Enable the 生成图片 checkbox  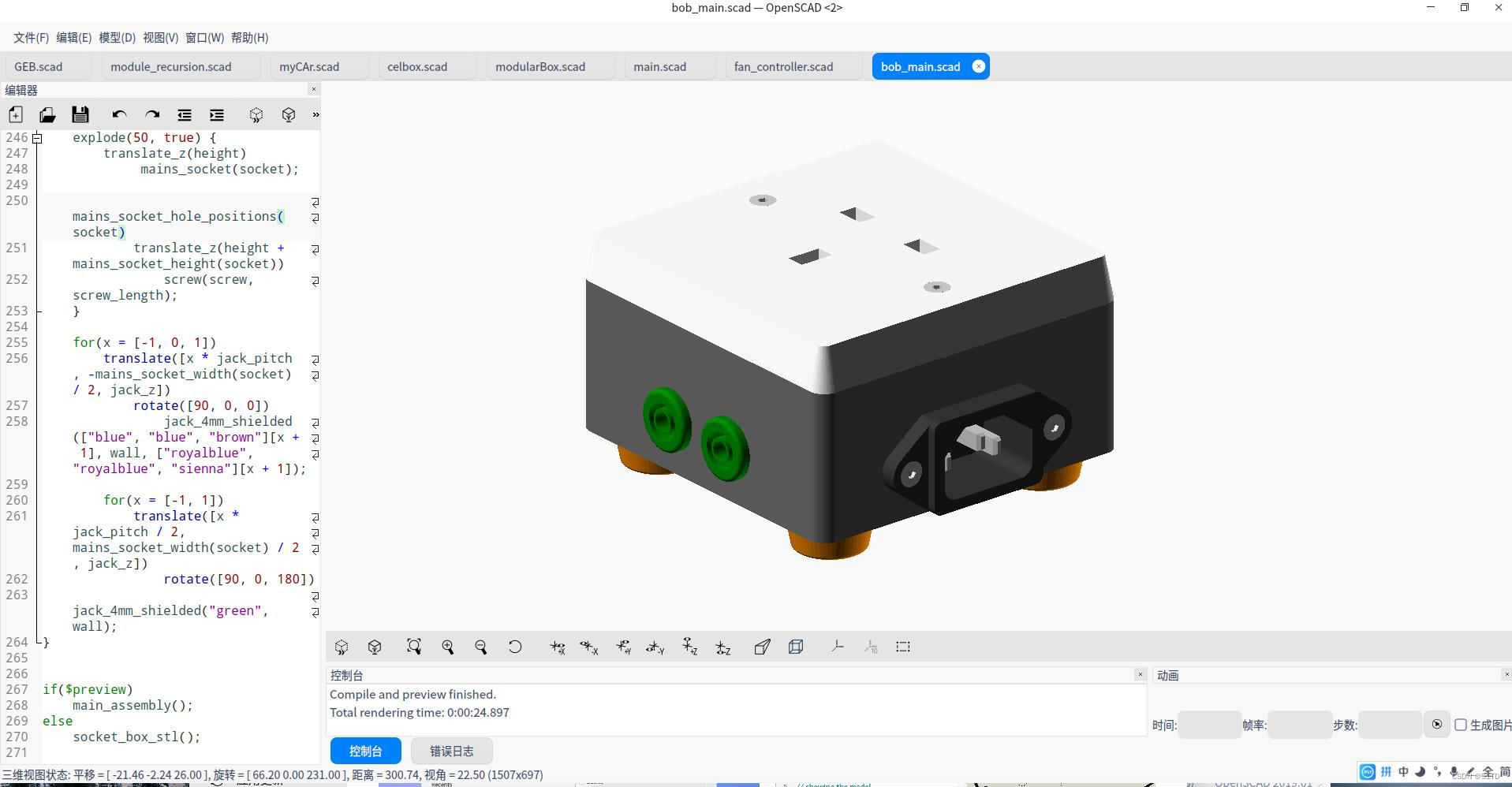pos(1461,725)
